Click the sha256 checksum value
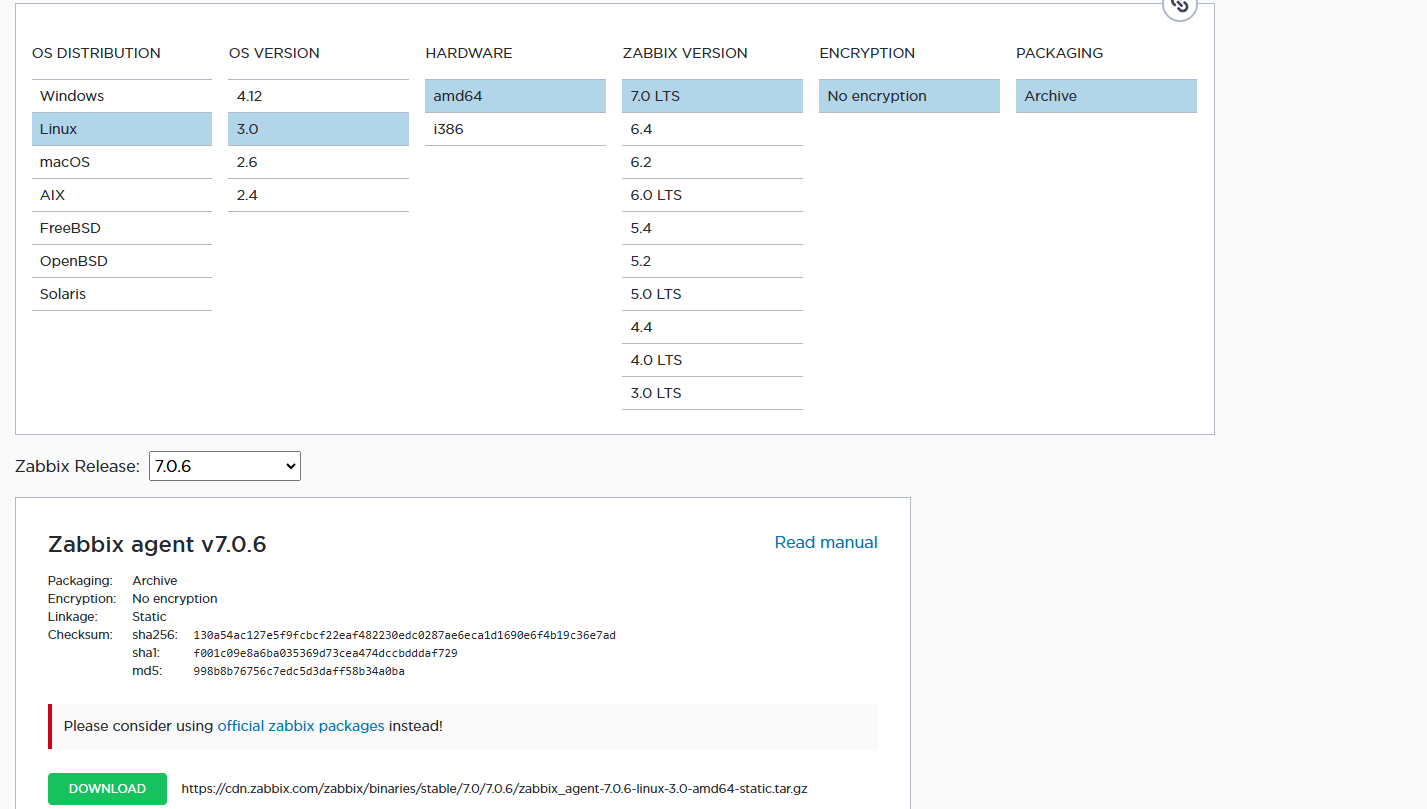The image size is (1427, 809). 404,635
